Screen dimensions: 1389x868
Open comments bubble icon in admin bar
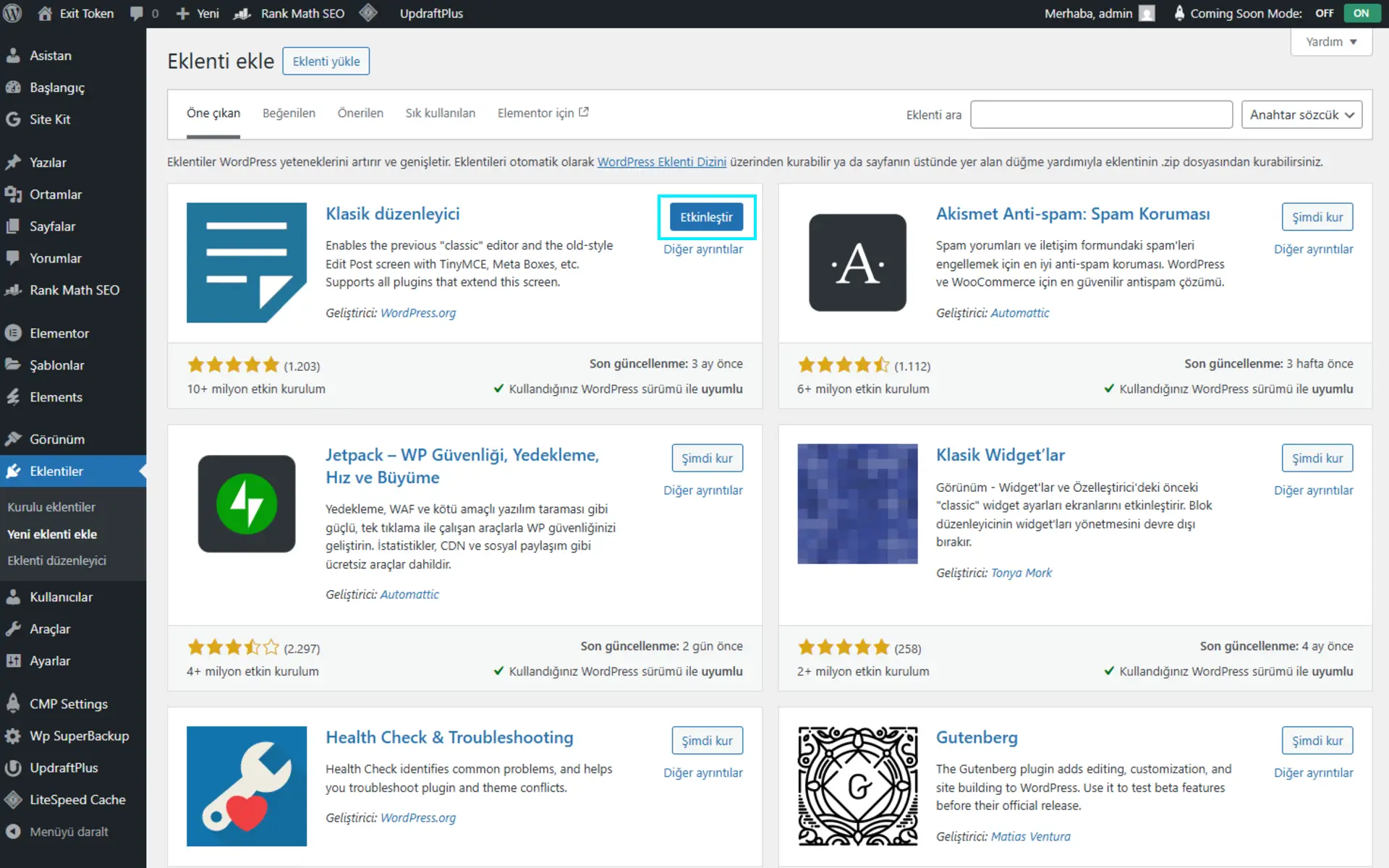pyautogui.click(x=136, y=13)
